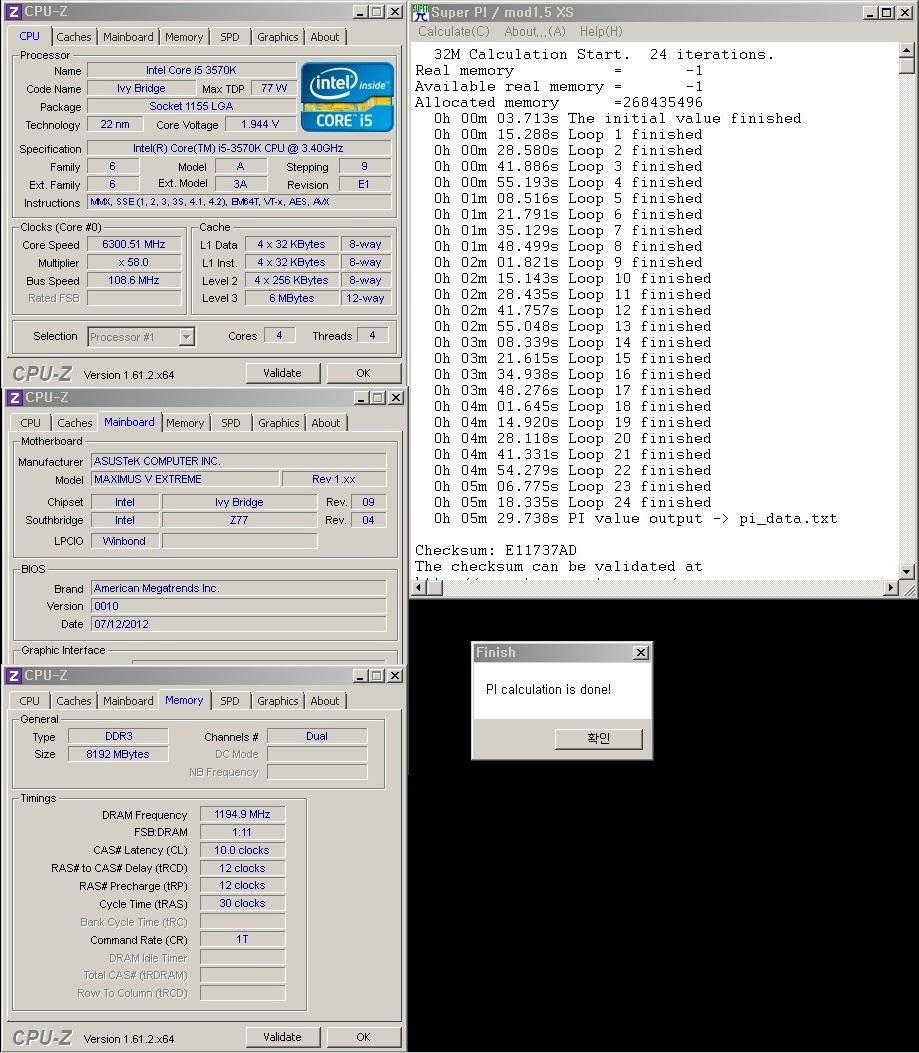This screenshot has width=919, height=1053.
Task: Click the Core Speed value 6300.51 MHz
Action: pyautogui.click(x=134, y=244)
